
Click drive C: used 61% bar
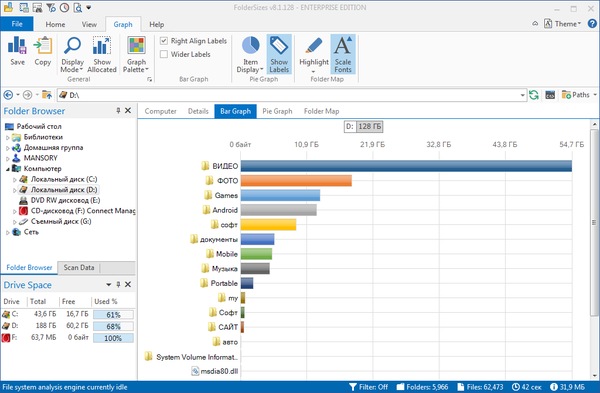(x=114, y=315)
